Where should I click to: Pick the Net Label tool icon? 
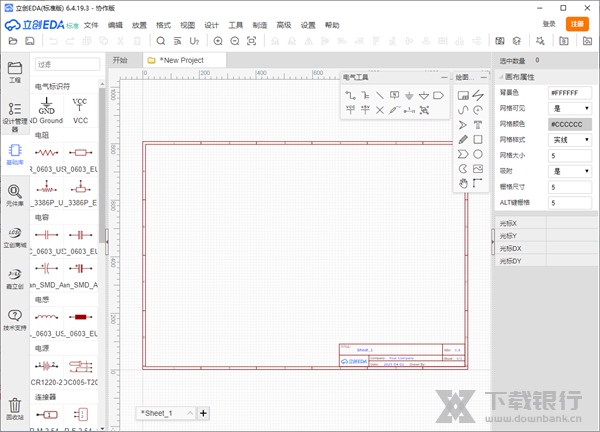(394, 95)
